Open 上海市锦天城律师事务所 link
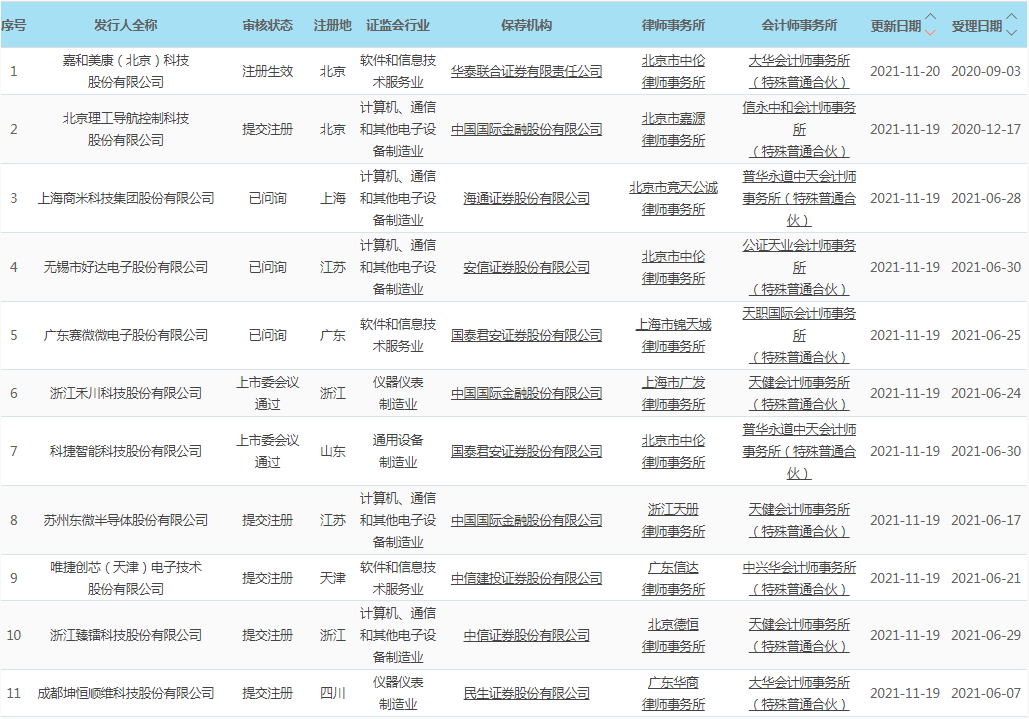The height and width of the screenshot is (719, 1029). pyautogui.click(x=673, y=335)
